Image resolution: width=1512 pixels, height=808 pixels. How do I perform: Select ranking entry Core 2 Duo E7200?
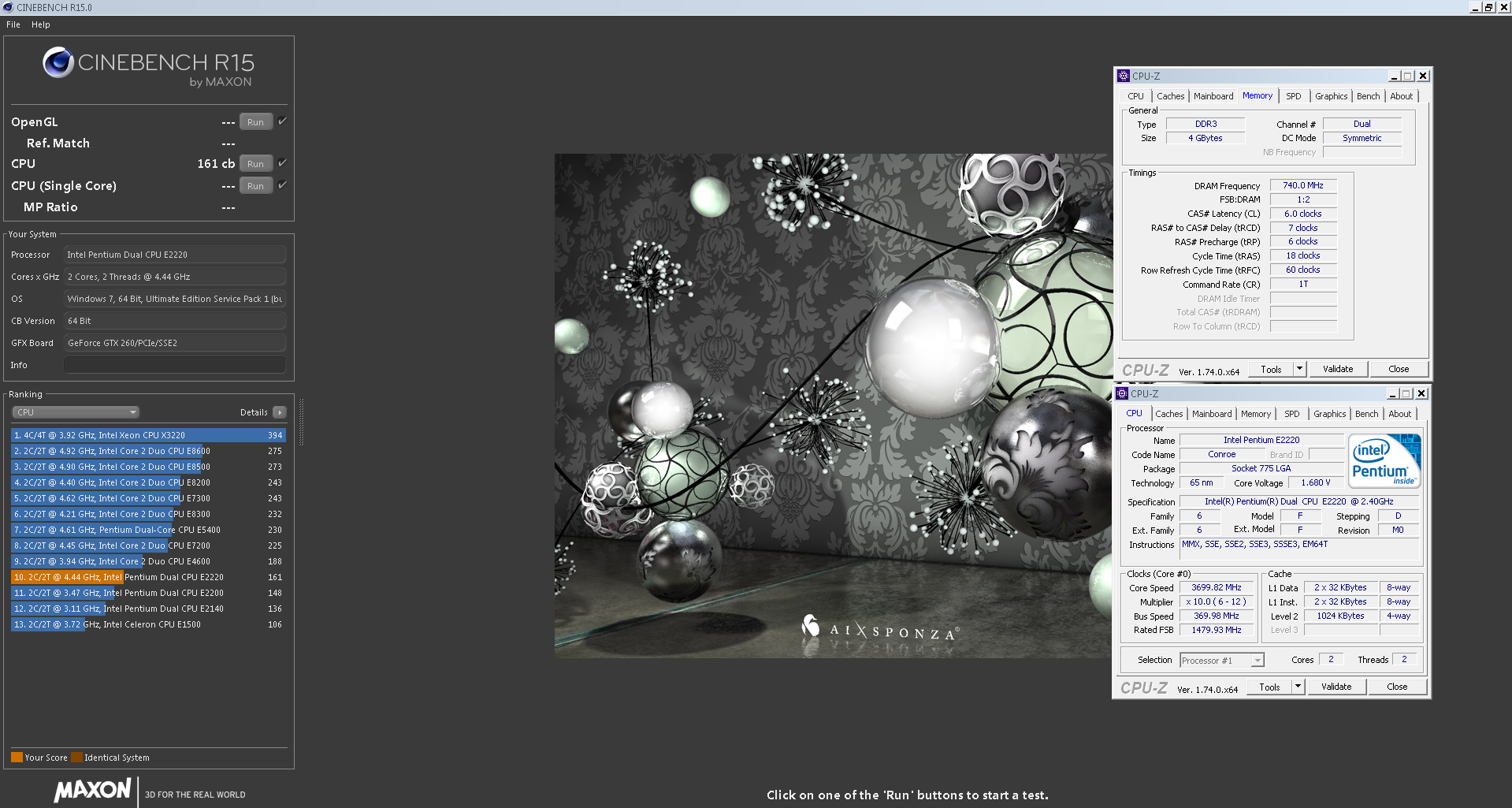click(x=148, y=545)
